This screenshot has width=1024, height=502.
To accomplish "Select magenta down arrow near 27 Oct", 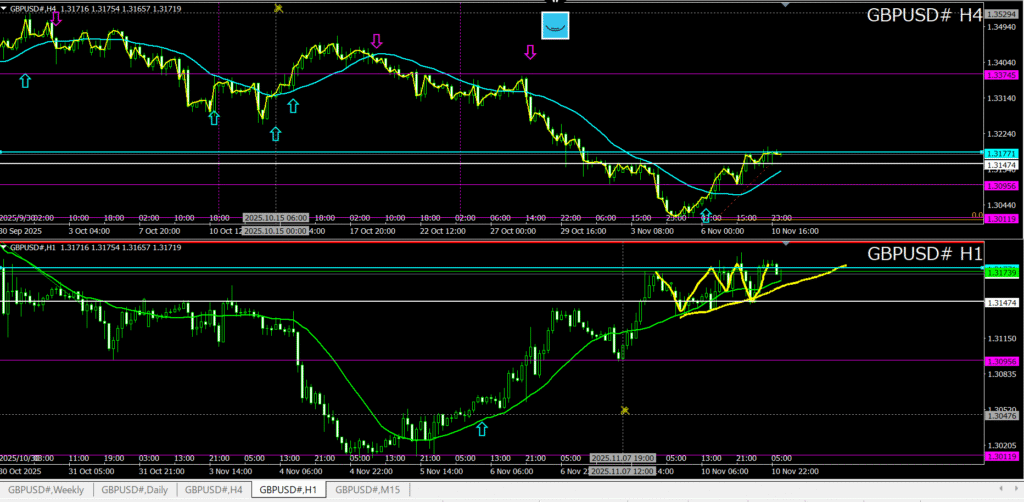I will (x=530, y=52).
